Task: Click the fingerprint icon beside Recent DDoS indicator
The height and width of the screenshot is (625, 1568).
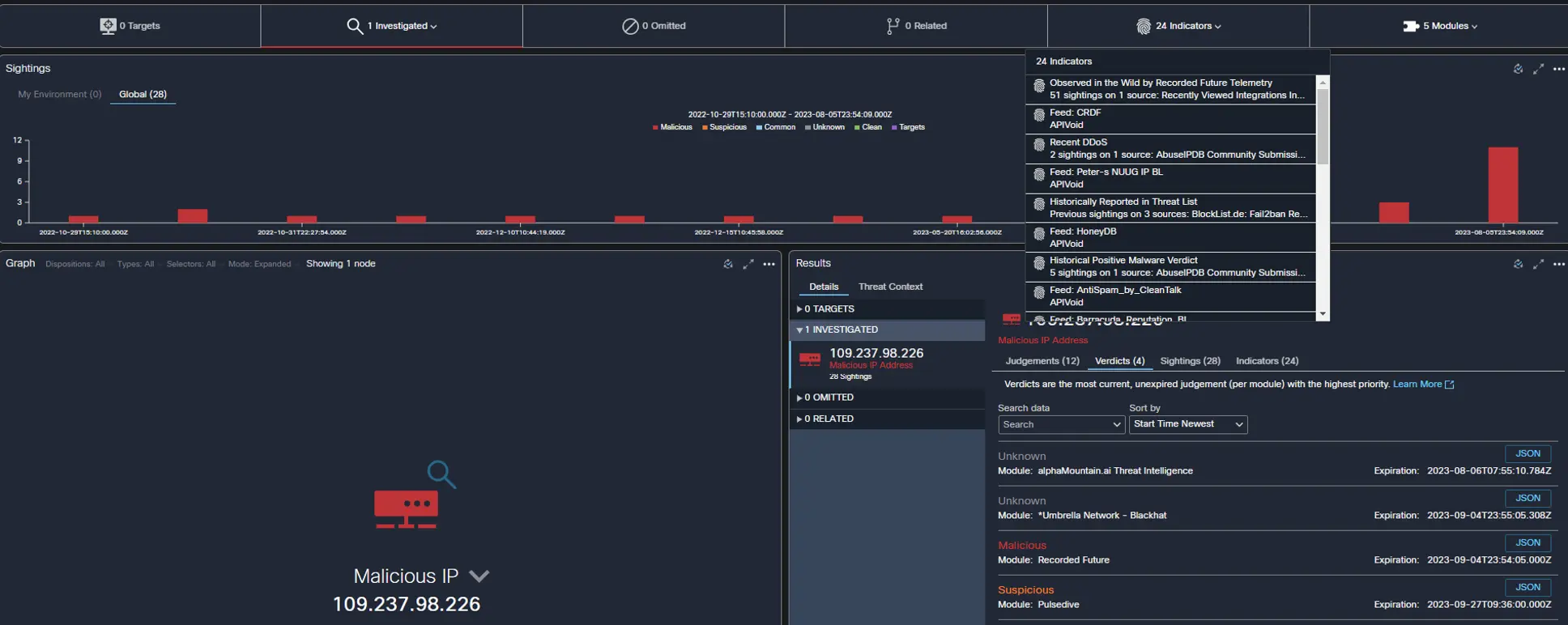Action: (1039, 146)
